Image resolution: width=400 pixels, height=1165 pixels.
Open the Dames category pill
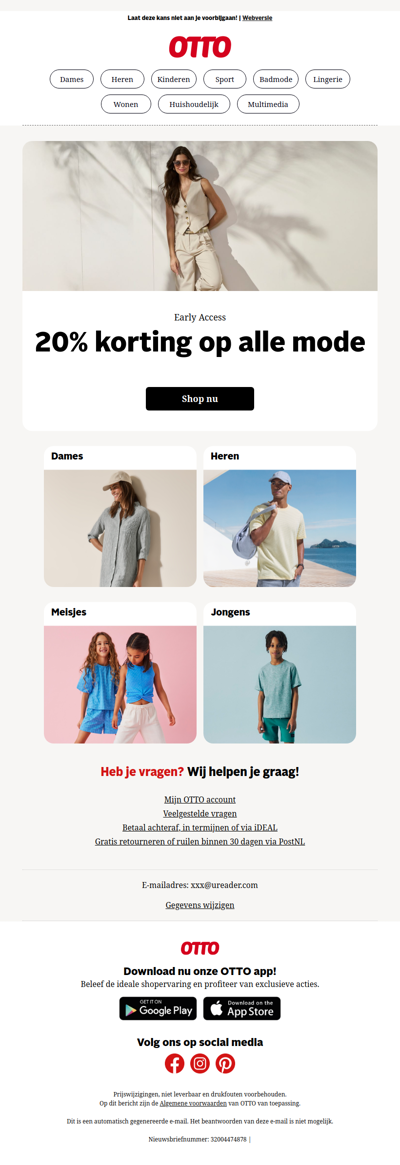(71, 79)
